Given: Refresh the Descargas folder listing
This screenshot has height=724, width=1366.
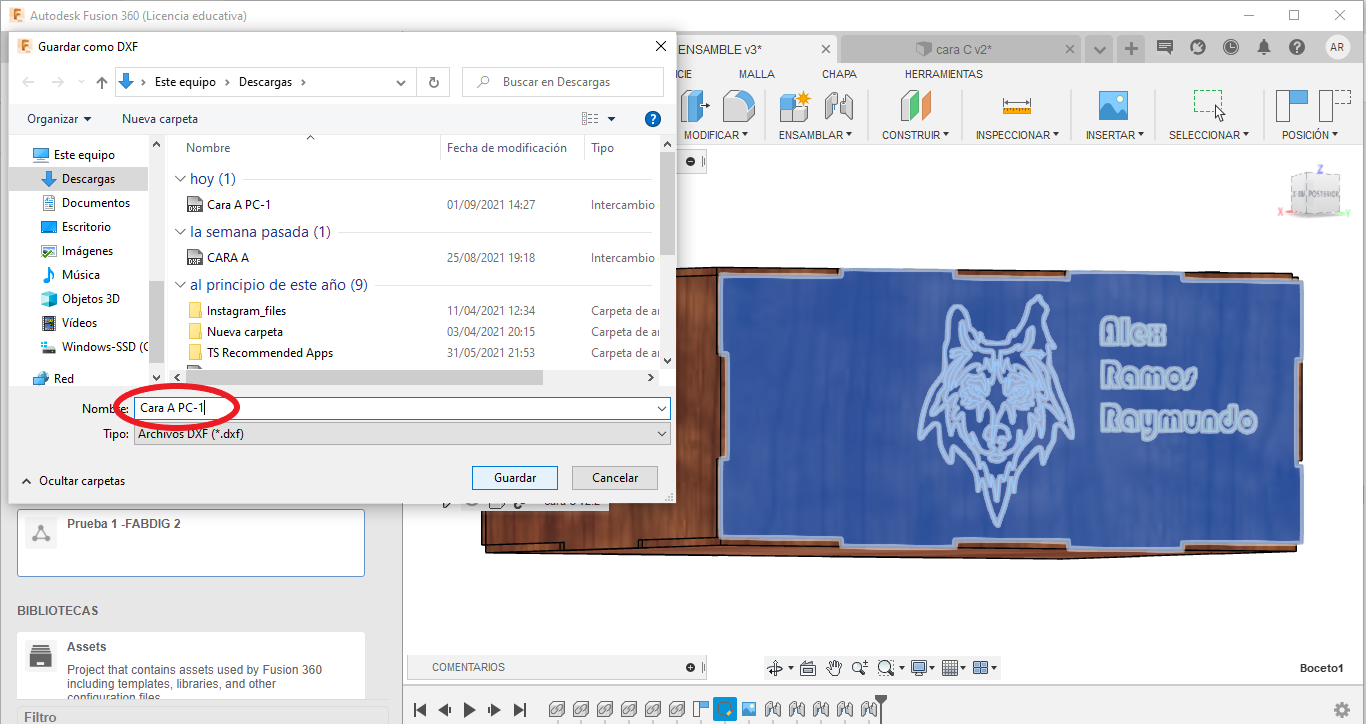Looking at the screenshot, I should 433,82.
